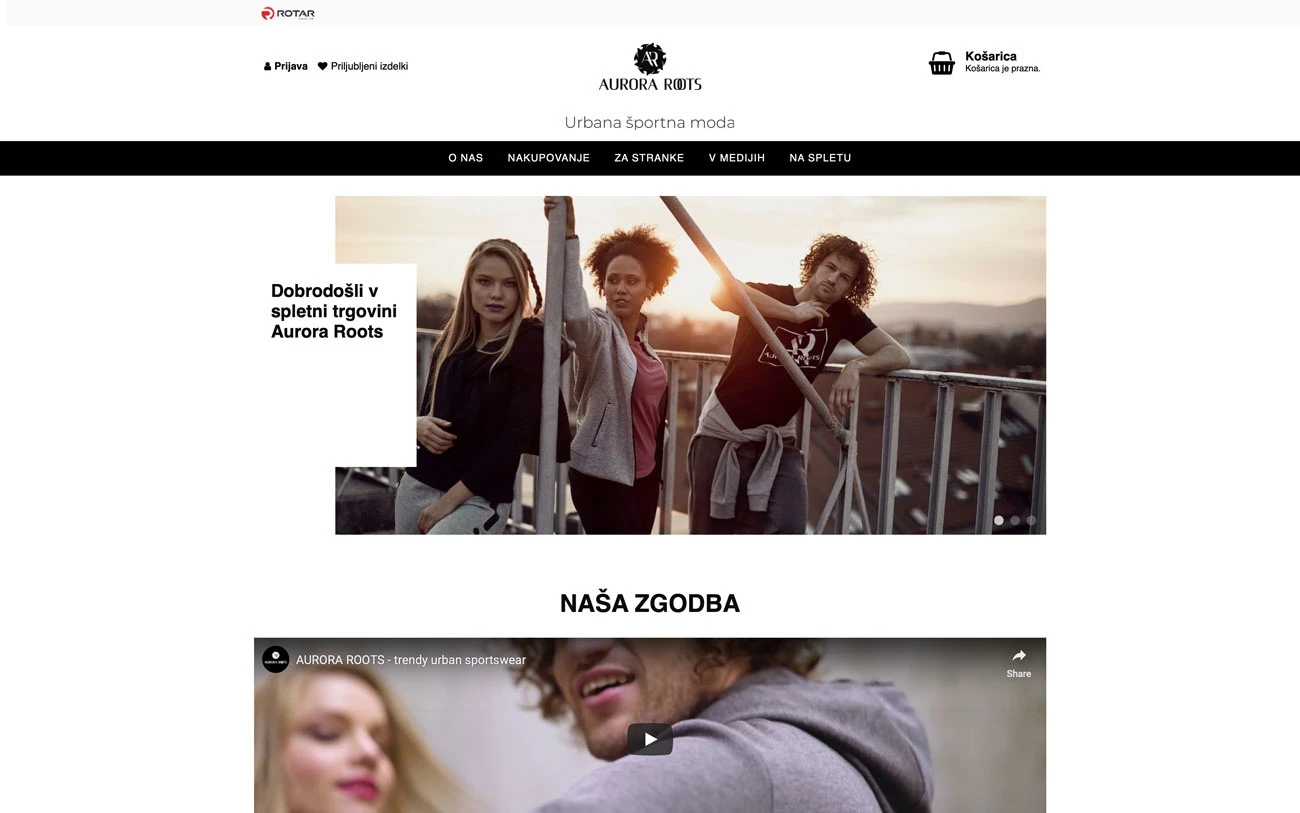Click the Prijava login link

(291, 66)
